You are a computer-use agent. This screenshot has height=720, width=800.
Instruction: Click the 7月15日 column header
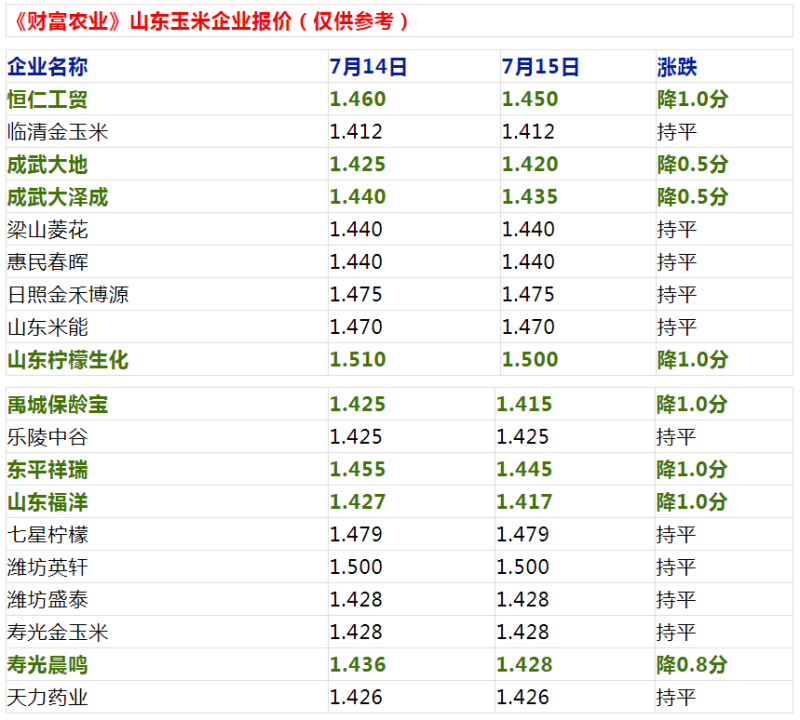coord(541,67)
